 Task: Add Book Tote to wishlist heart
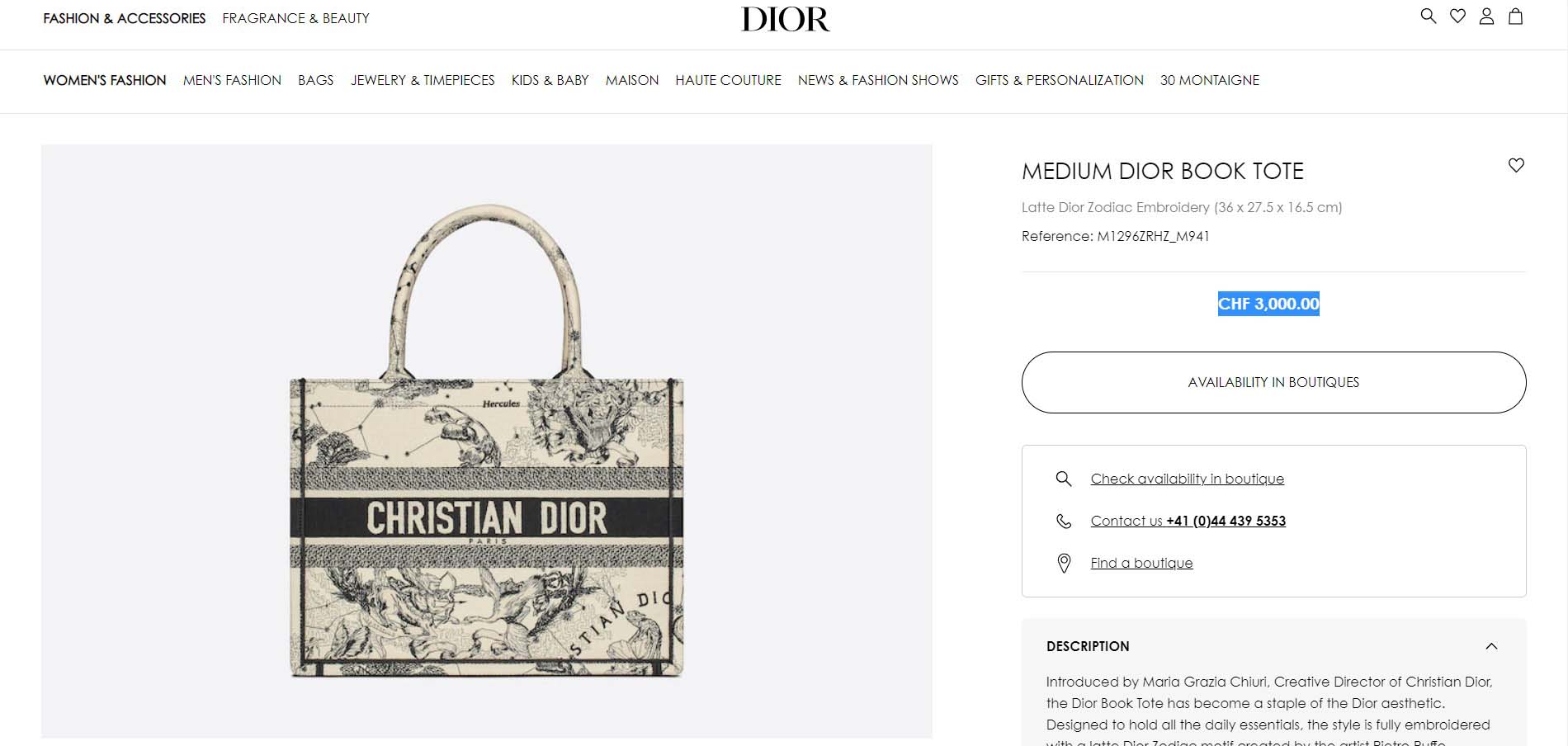(x=1516, y=165)
